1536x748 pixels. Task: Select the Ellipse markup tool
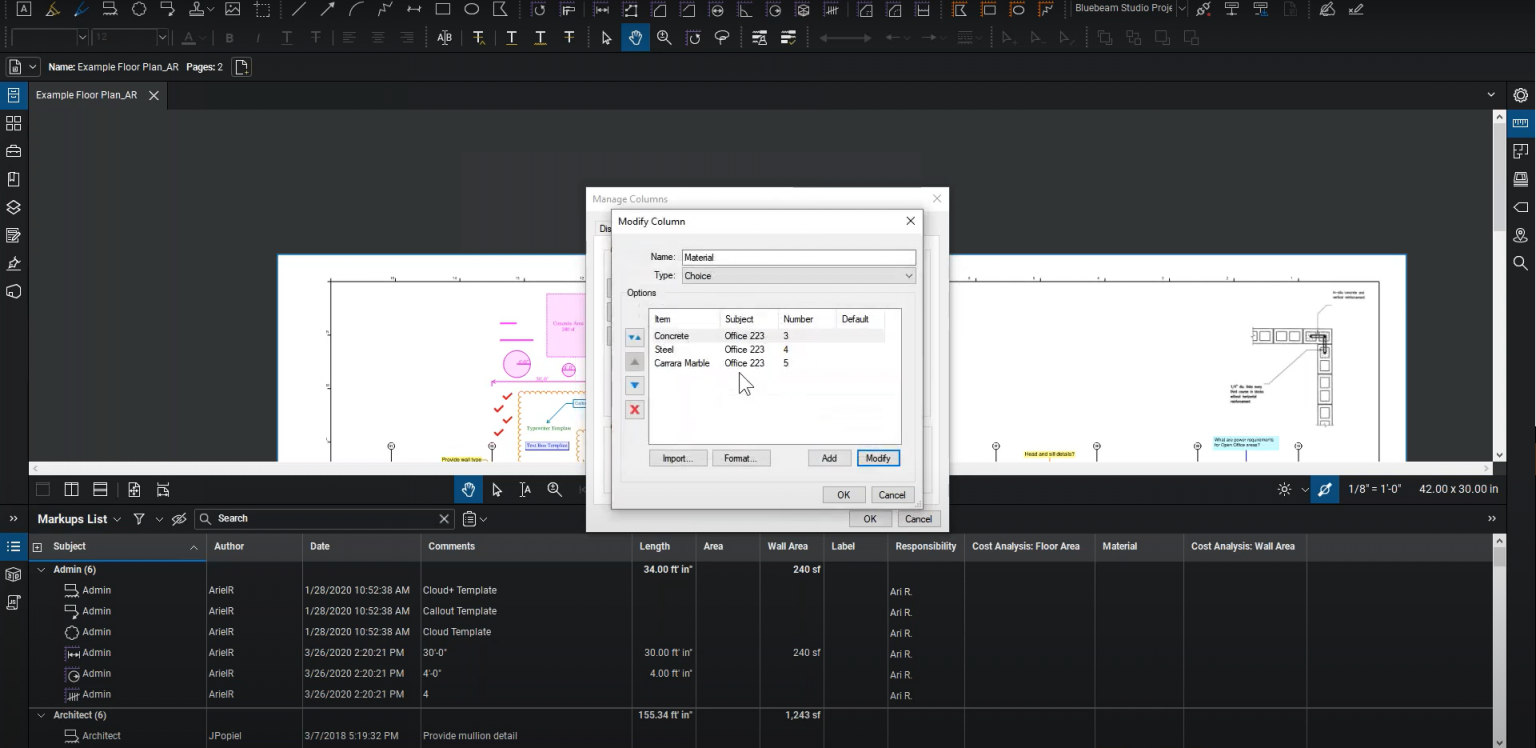pyautogui.click(x=471, y=9)
